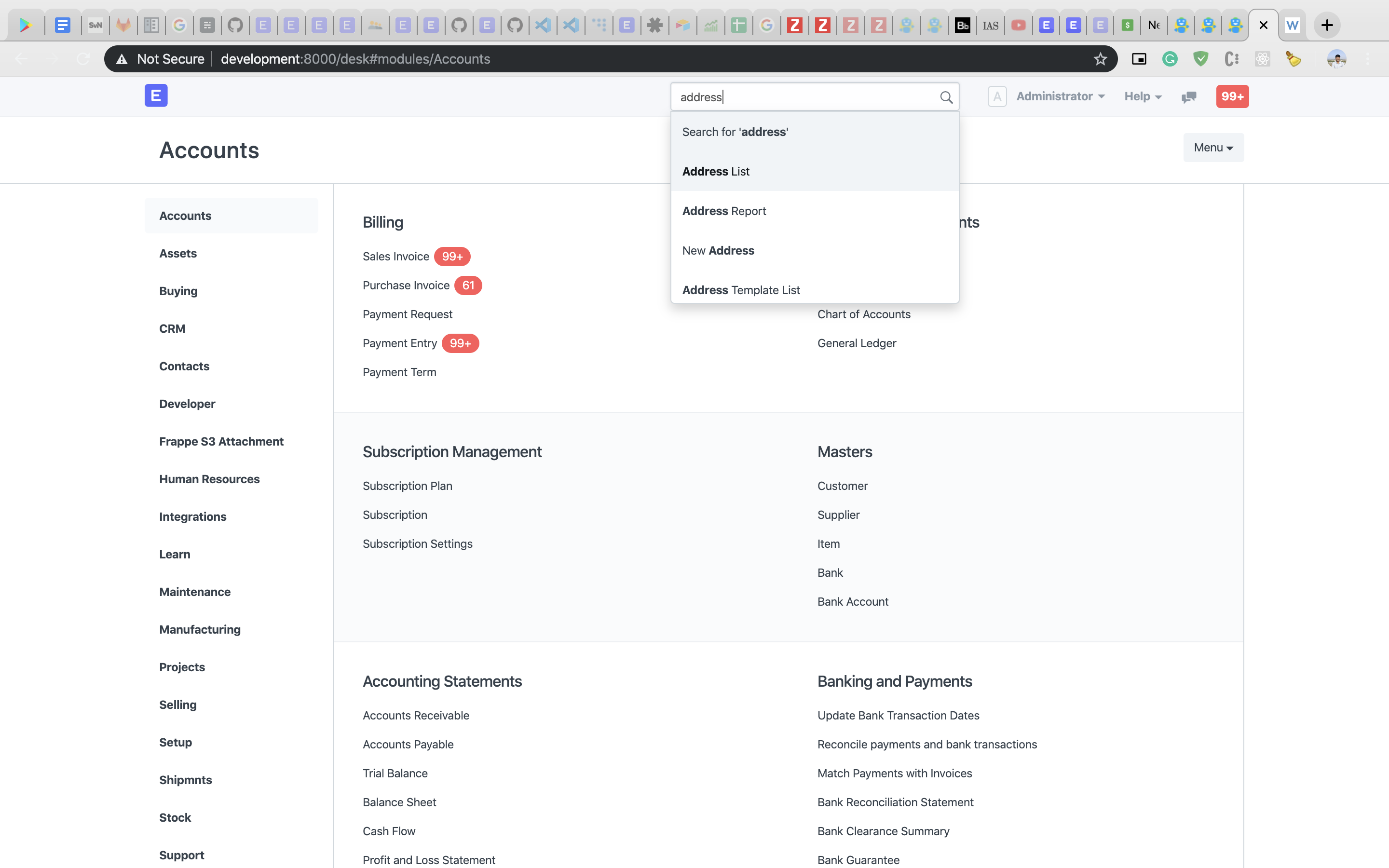This screenshot has width=1389, height=868.
Task: Switch to the green dollar sign tab
Action: point(1127,25)
